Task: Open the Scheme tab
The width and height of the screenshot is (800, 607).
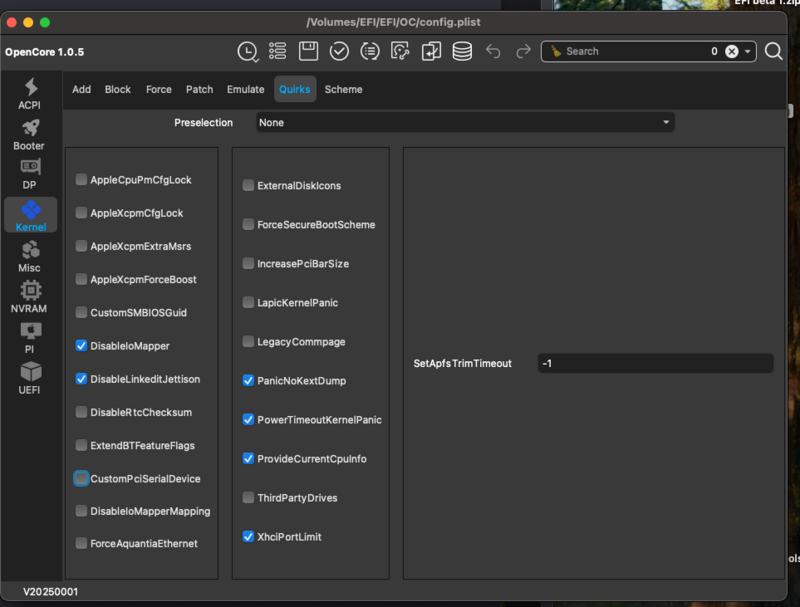Action: pos(343,89)
